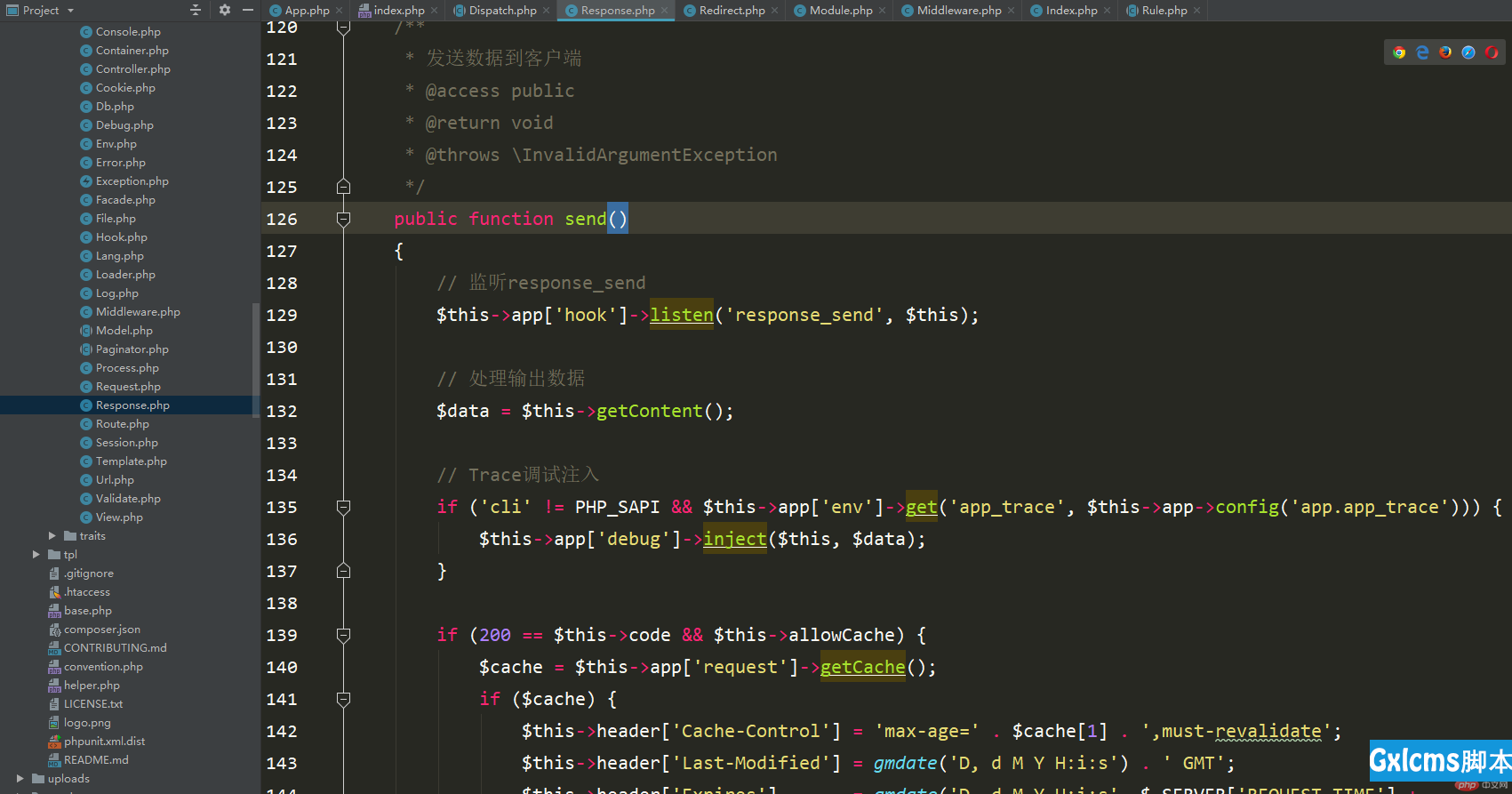
Task: Hide the Project panel with minimize icon
Action: pos(248,10)
